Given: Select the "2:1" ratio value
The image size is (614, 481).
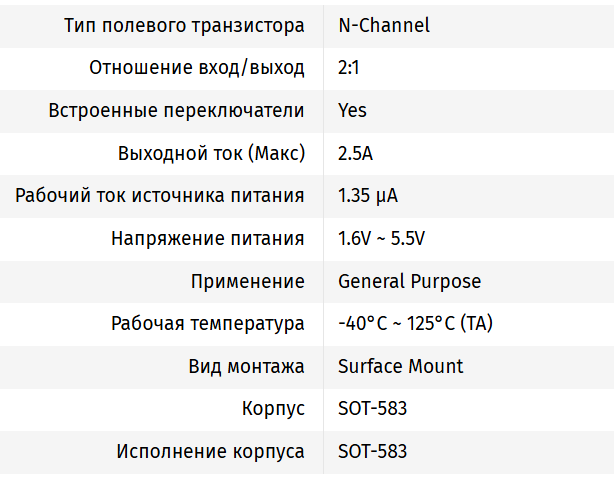Looking at the screenshot, I should coord(352,68).
